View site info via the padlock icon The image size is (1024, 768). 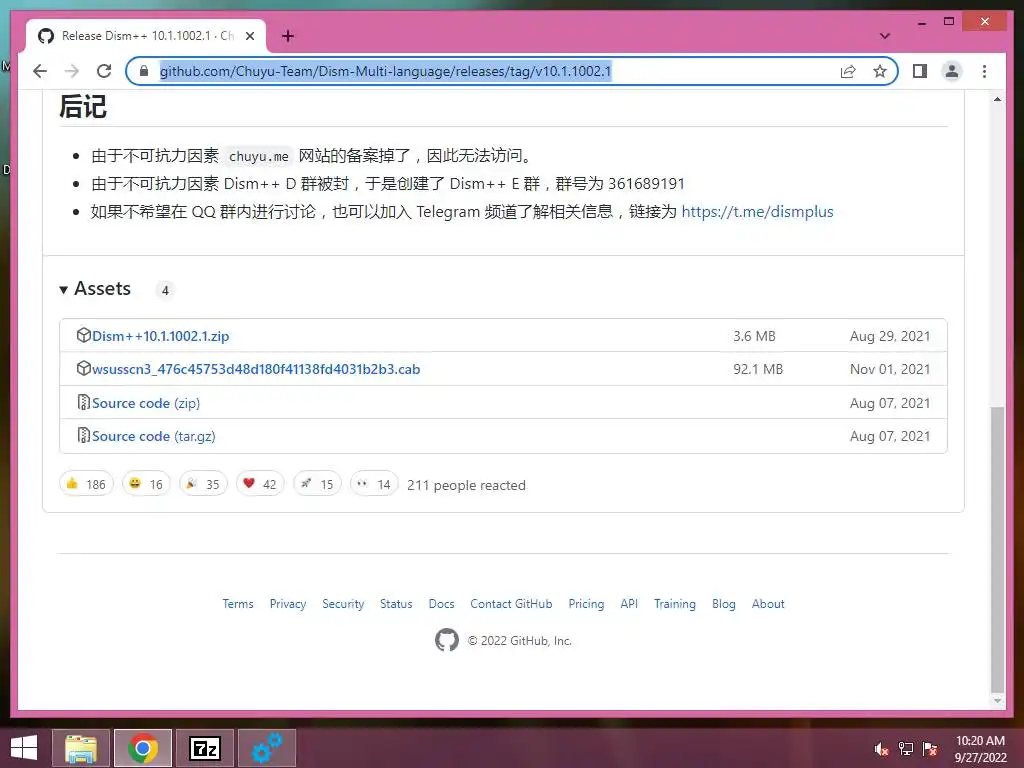tap(144, 71)
